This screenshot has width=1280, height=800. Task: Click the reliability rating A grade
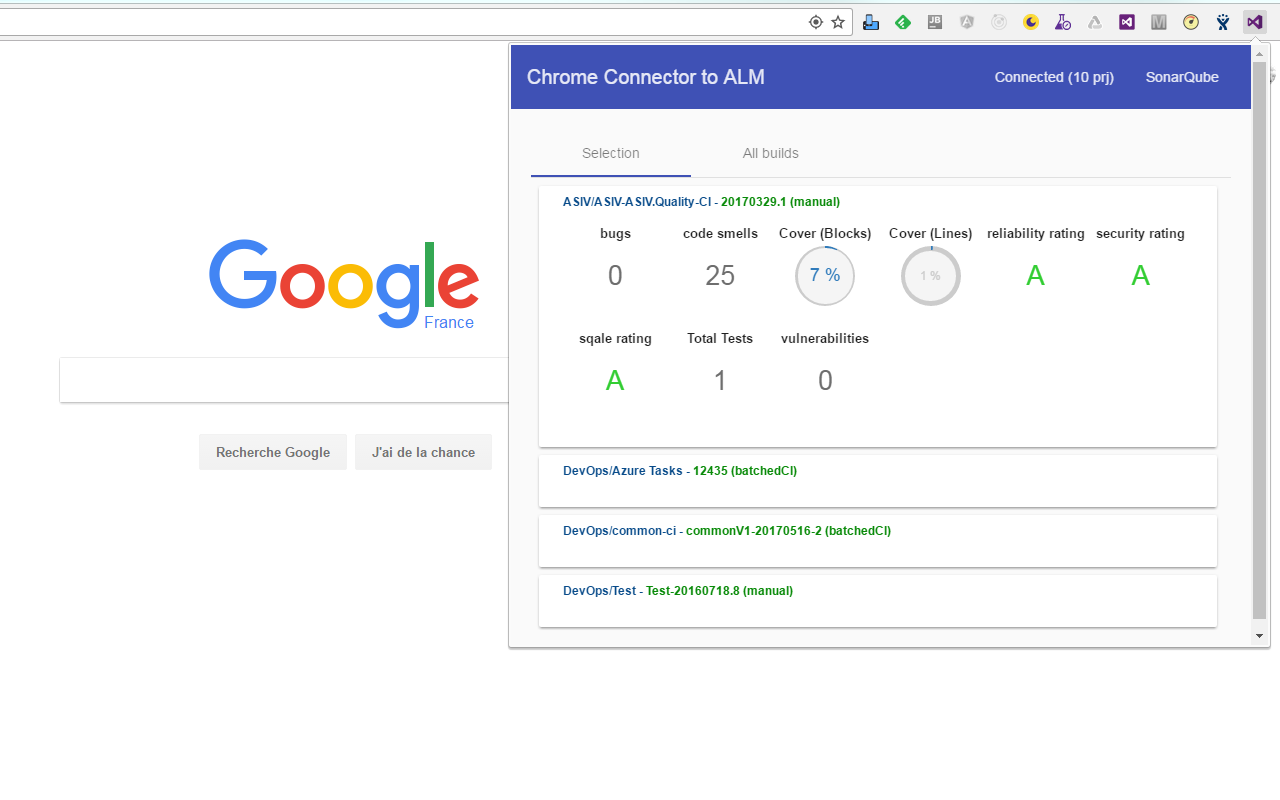click(x=1036, y=276)
